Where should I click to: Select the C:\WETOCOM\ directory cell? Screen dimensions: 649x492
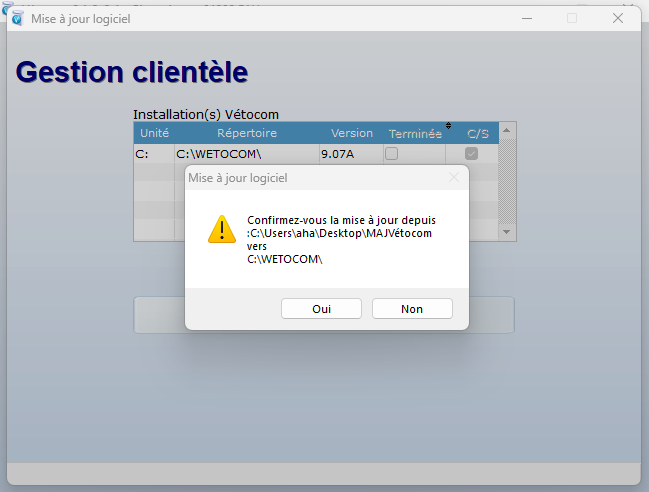(x=247, y=154)
